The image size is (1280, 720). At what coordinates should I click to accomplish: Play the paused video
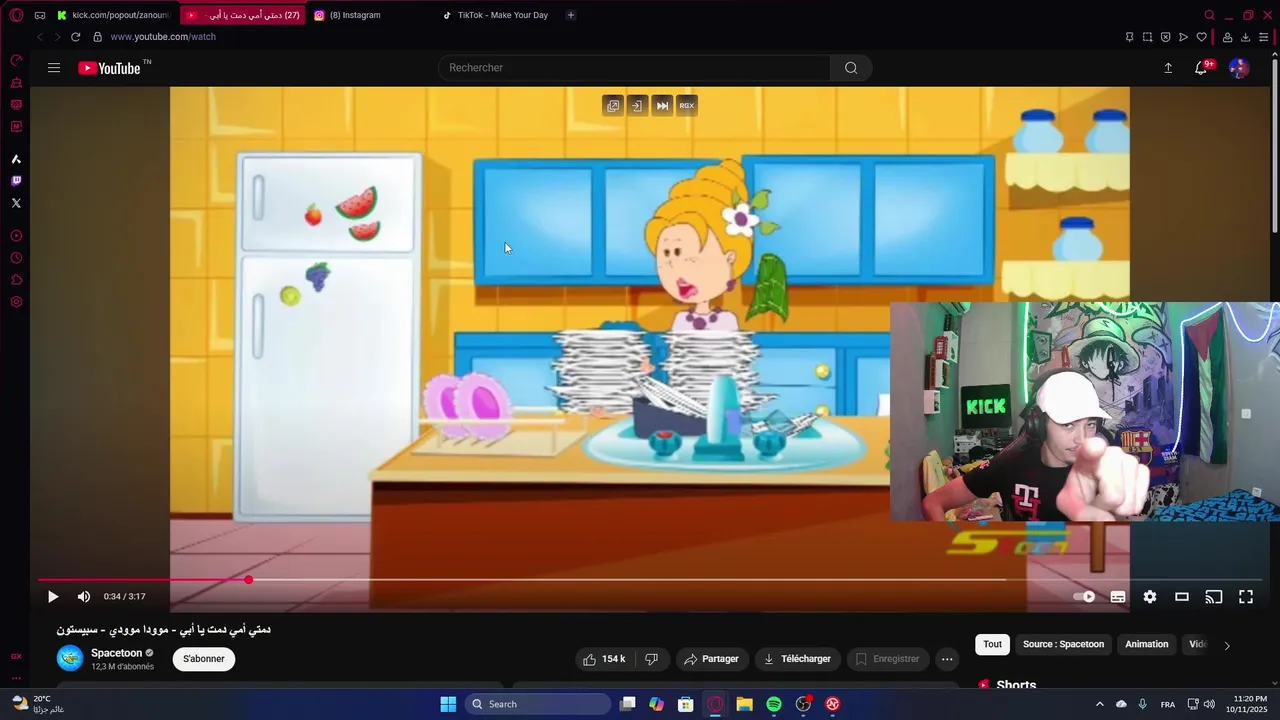(53, 597)
